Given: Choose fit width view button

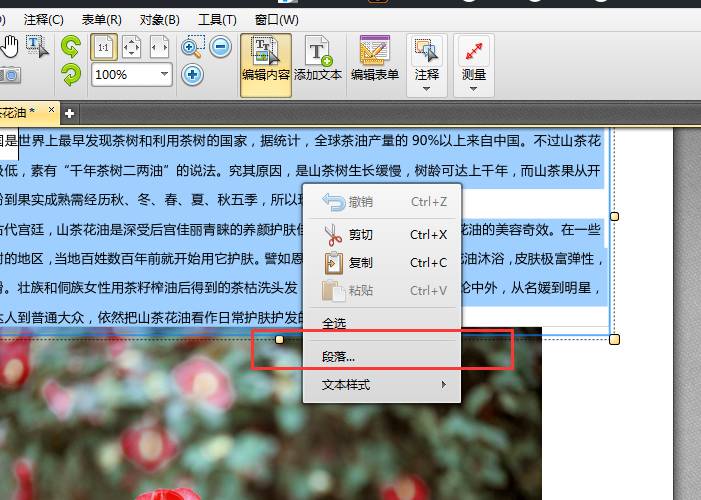Looking at the screenshot, I should coord(159,47).
